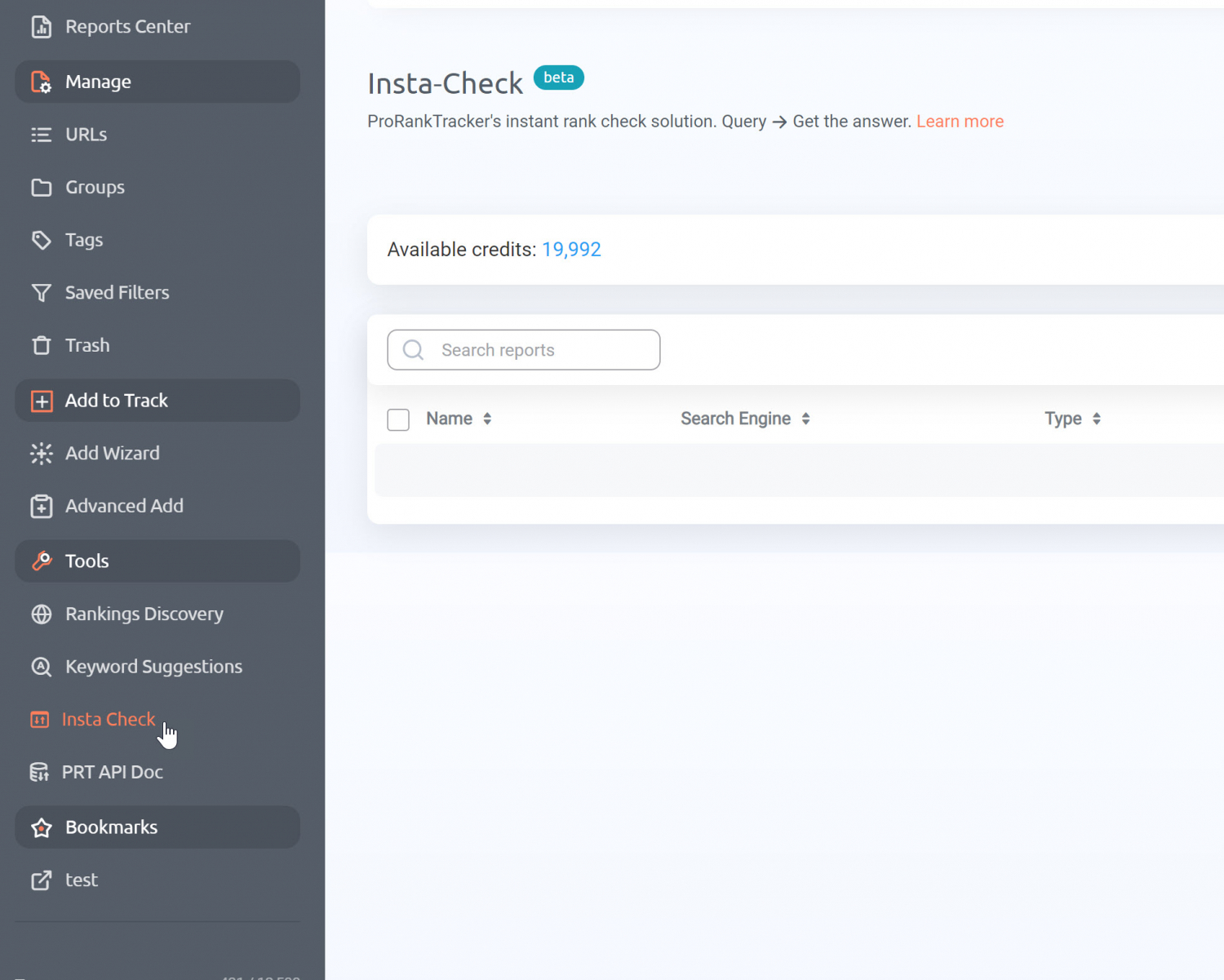The image size is (1224, 980).
Task: Collapse the Bookmarks sidebar section
Action: click(x=157, y=827)
